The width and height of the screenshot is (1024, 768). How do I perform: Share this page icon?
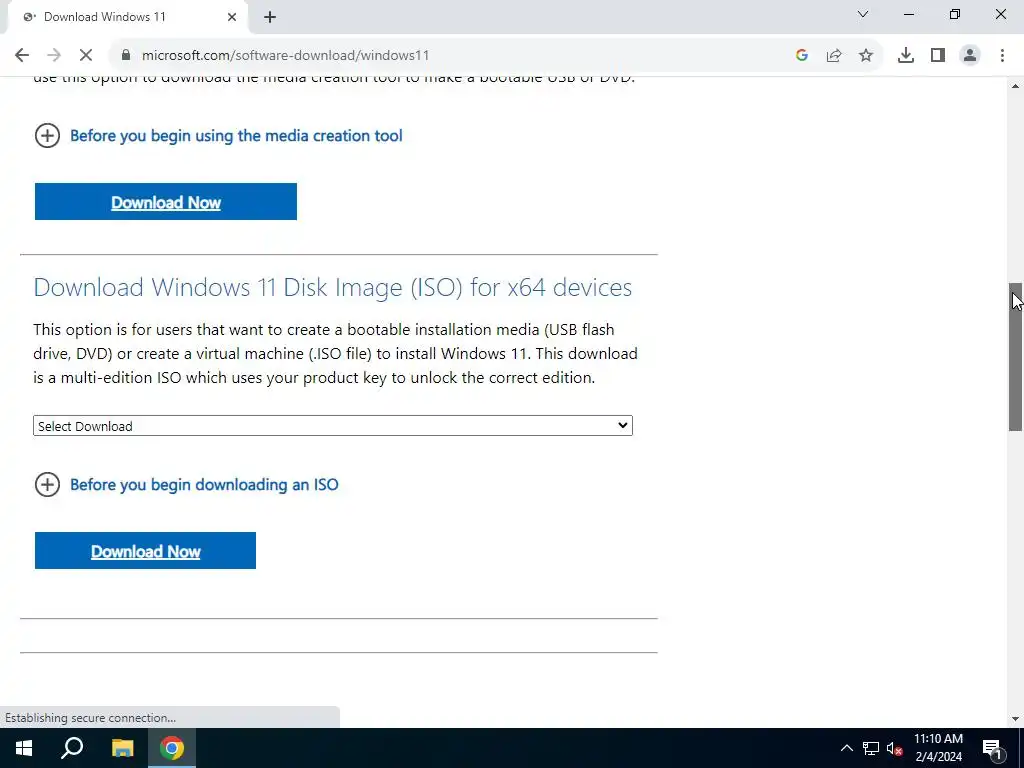pyautogui.click(x=834, y=56)
